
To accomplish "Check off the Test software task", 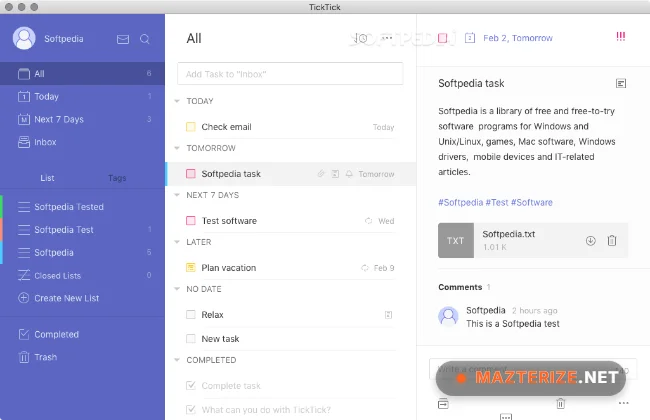I will [191, 221].
